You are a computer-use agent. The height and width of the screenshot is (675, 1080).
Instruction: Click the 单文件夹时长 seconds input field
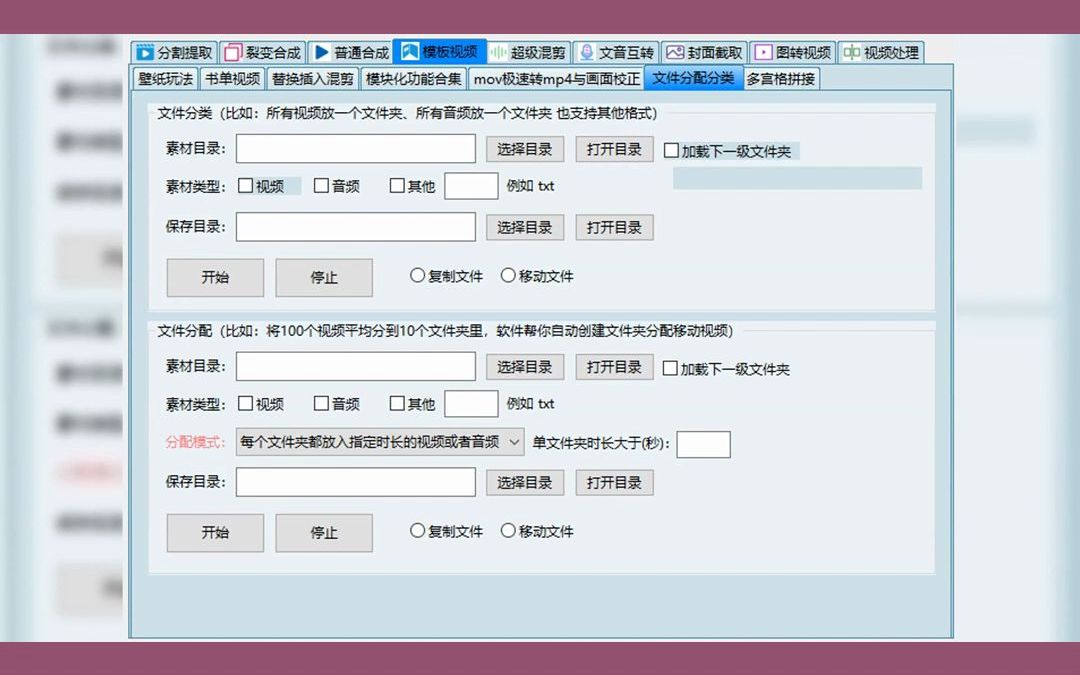tap(703, 444)
